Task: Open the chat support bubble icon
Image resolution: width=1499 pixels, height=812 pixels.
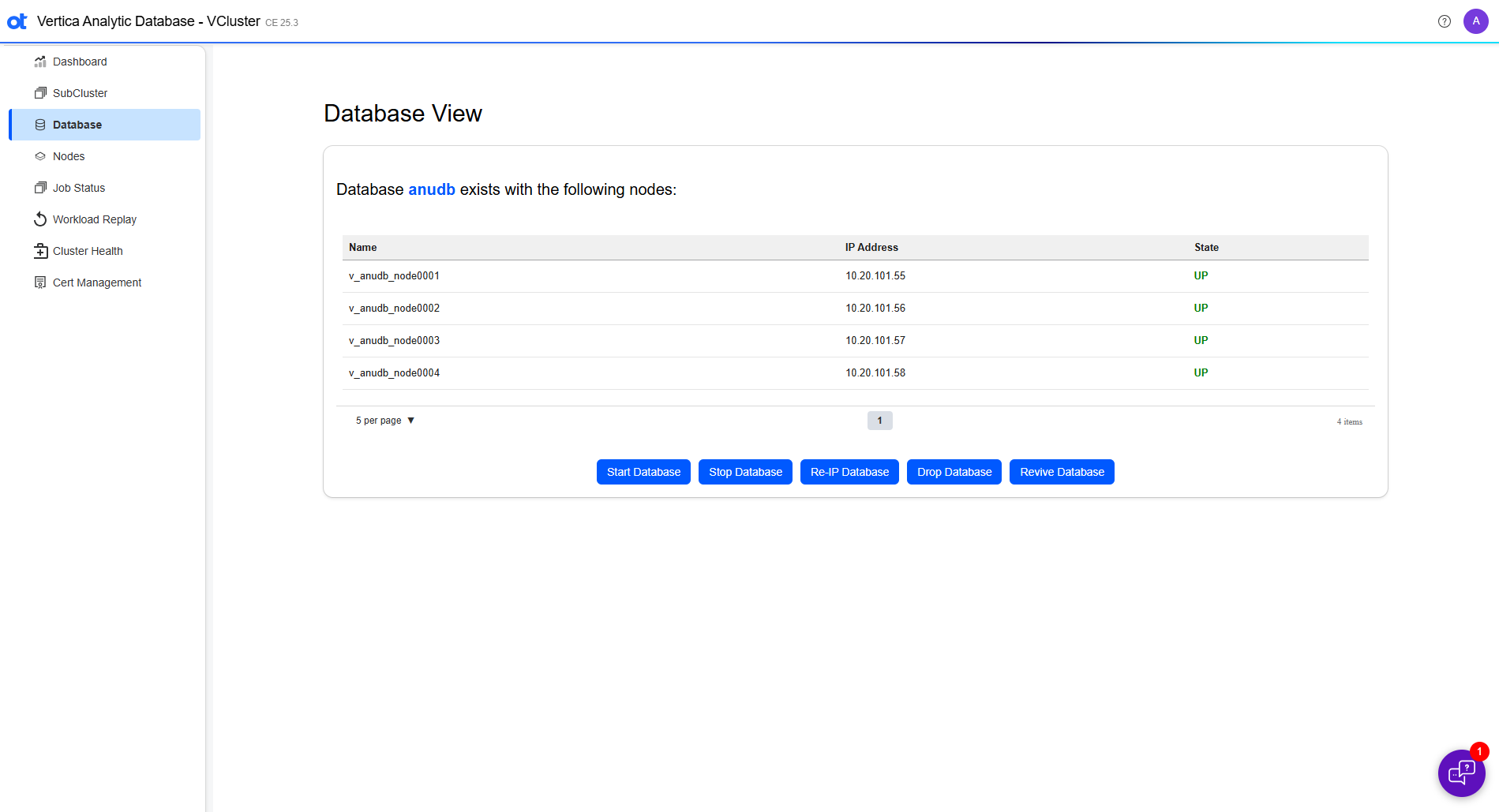Action: pos(1461,773)
